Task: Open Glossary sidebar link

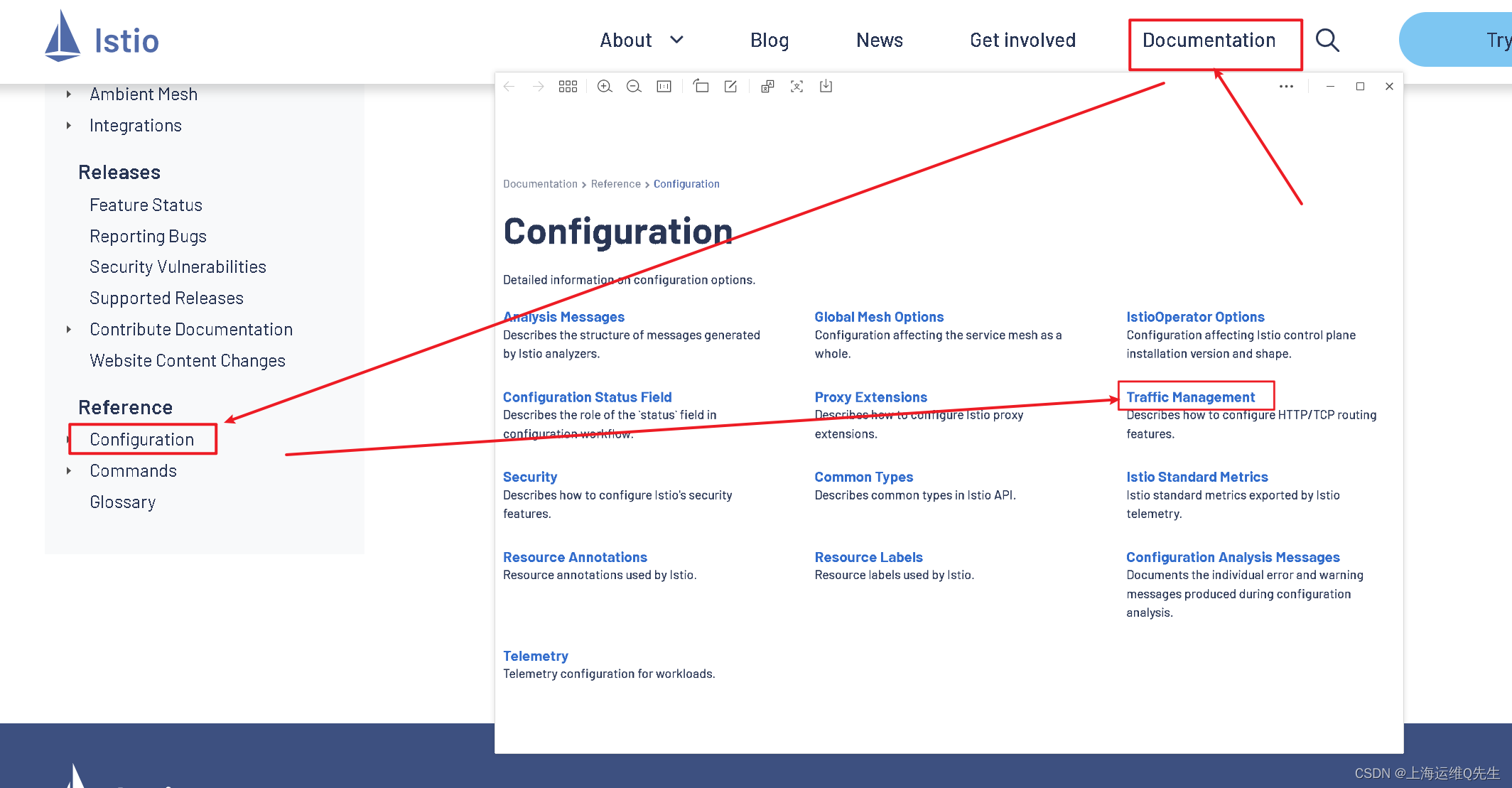Action: point(122,502)
